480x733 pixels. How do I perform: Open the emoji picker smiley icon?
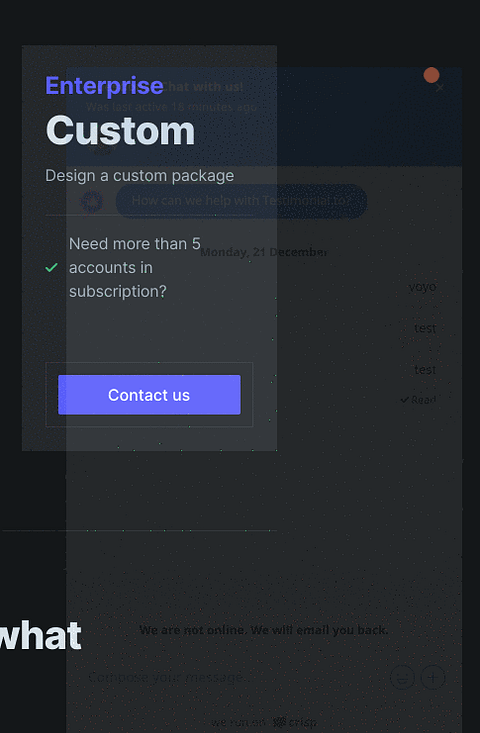click(402, 677)
